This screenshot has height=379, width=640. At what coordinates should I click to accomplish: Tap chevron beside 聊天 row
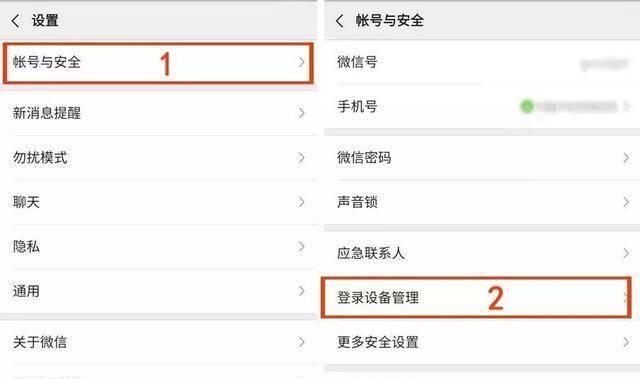coord(301,202)
